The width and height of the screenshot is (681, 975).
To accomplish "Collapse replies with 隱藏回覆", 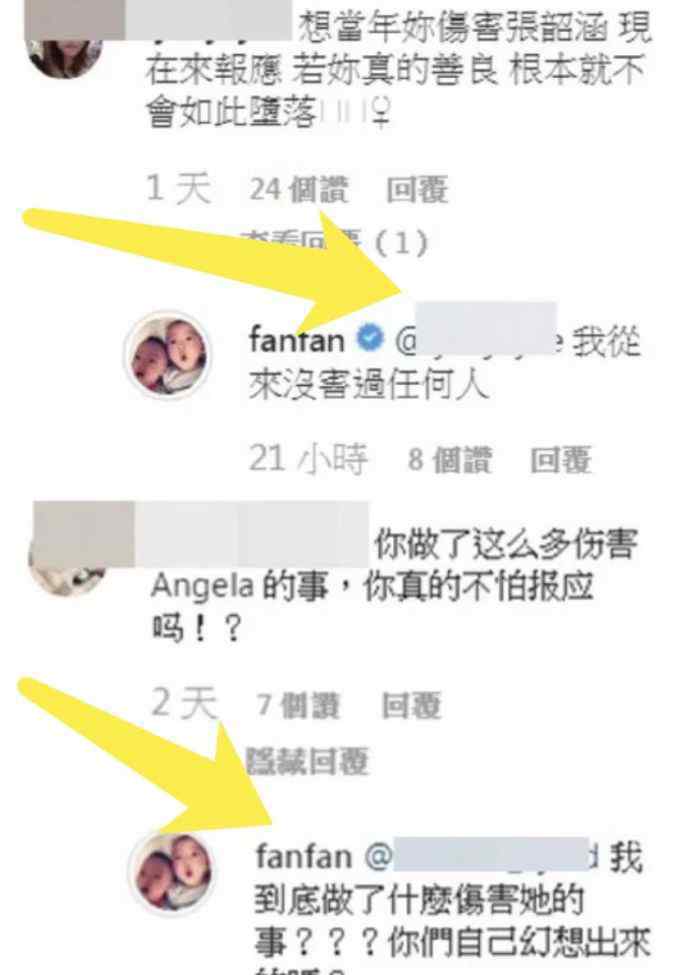I will (x=308, y=760).
